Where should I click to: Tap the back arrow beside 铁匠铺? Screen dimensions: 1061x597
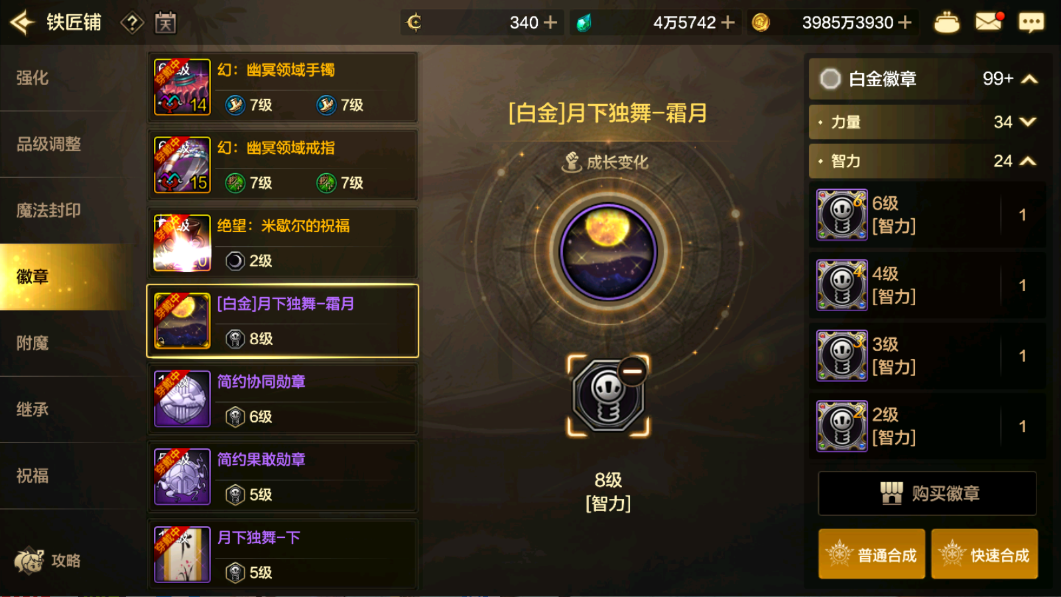[x=22, y=22]
